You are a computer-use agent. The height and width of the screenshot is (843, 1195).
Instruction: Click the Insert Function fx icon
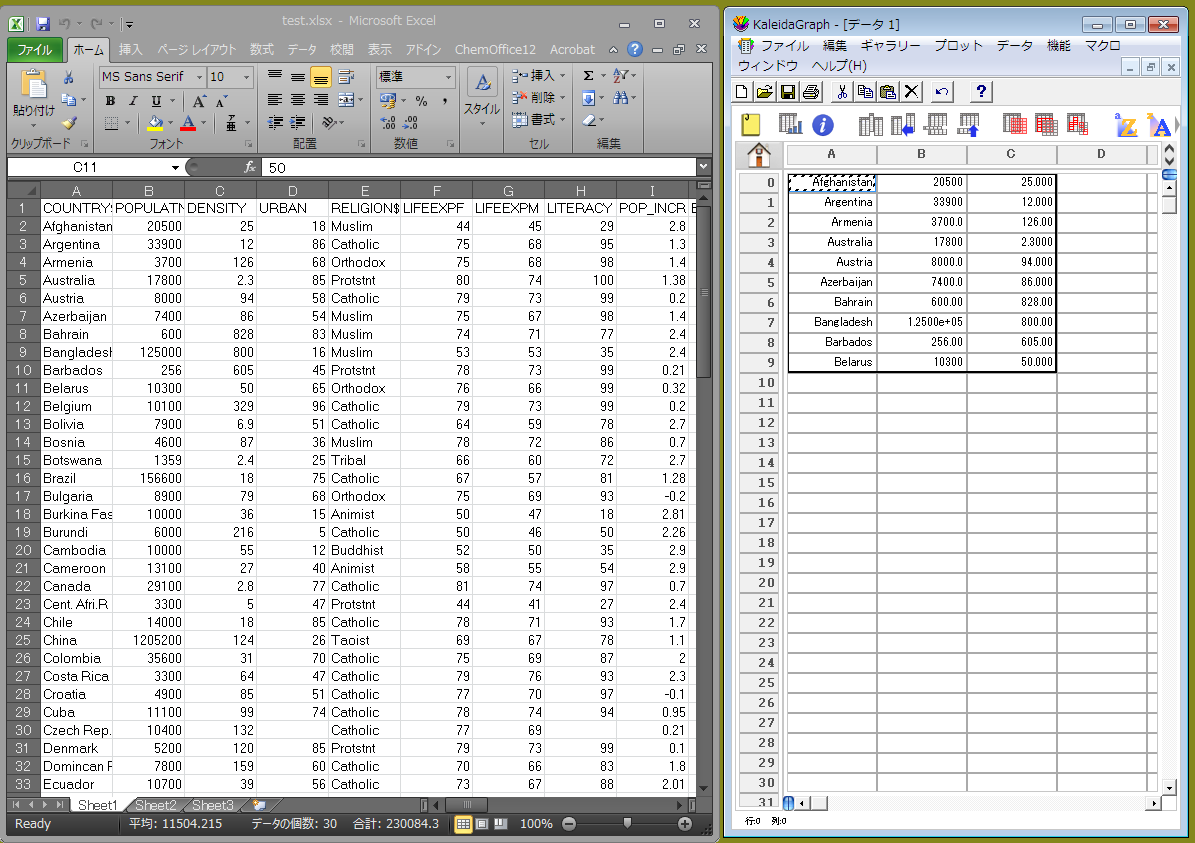[249, 167]
